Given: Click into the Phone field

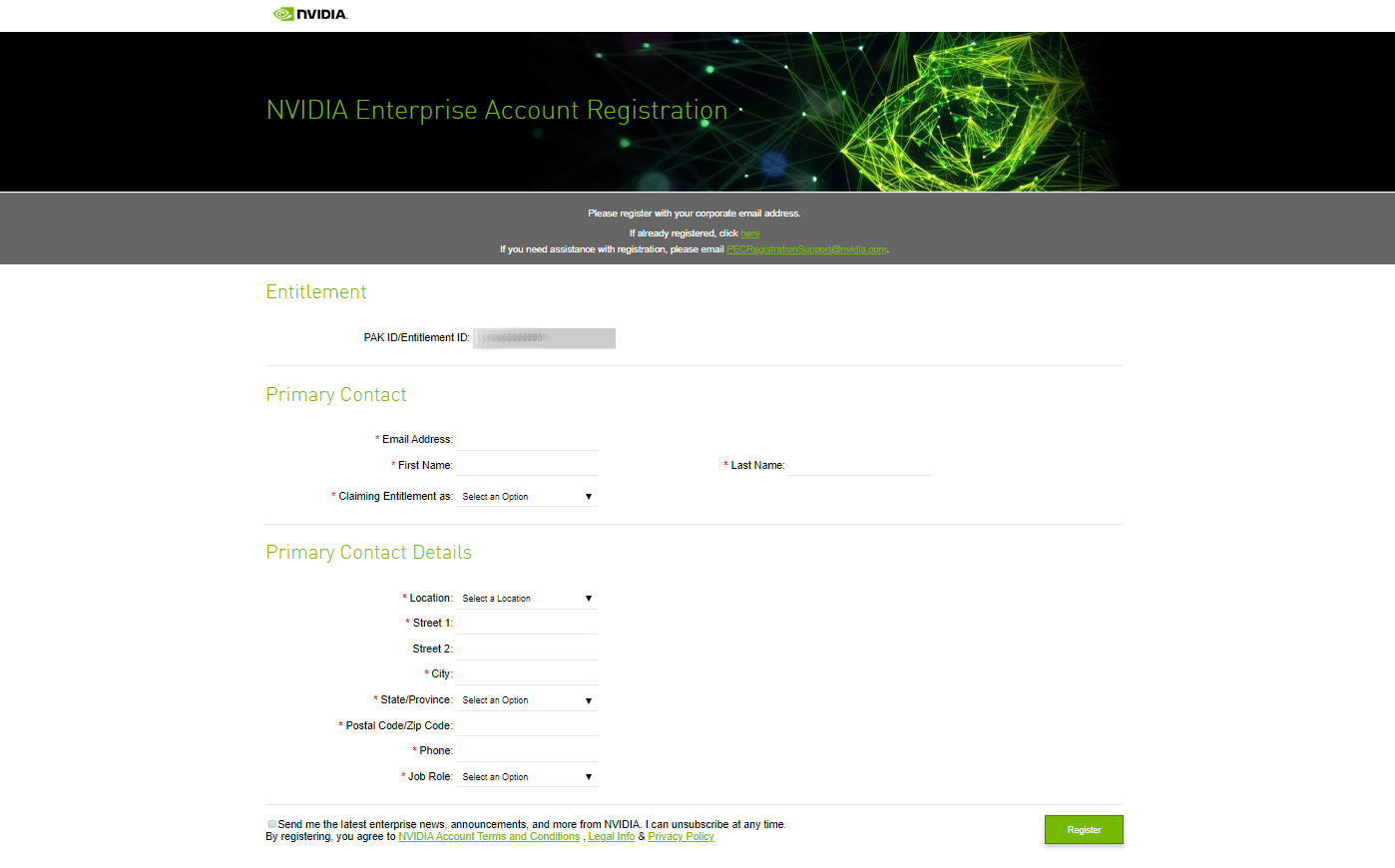Looking at the screenshot, I should [x=526, y=750].
